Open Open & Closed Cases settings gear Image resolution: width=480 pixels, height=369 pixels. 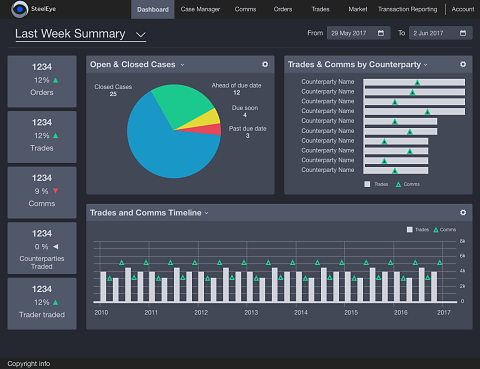(x=265, y=64)
